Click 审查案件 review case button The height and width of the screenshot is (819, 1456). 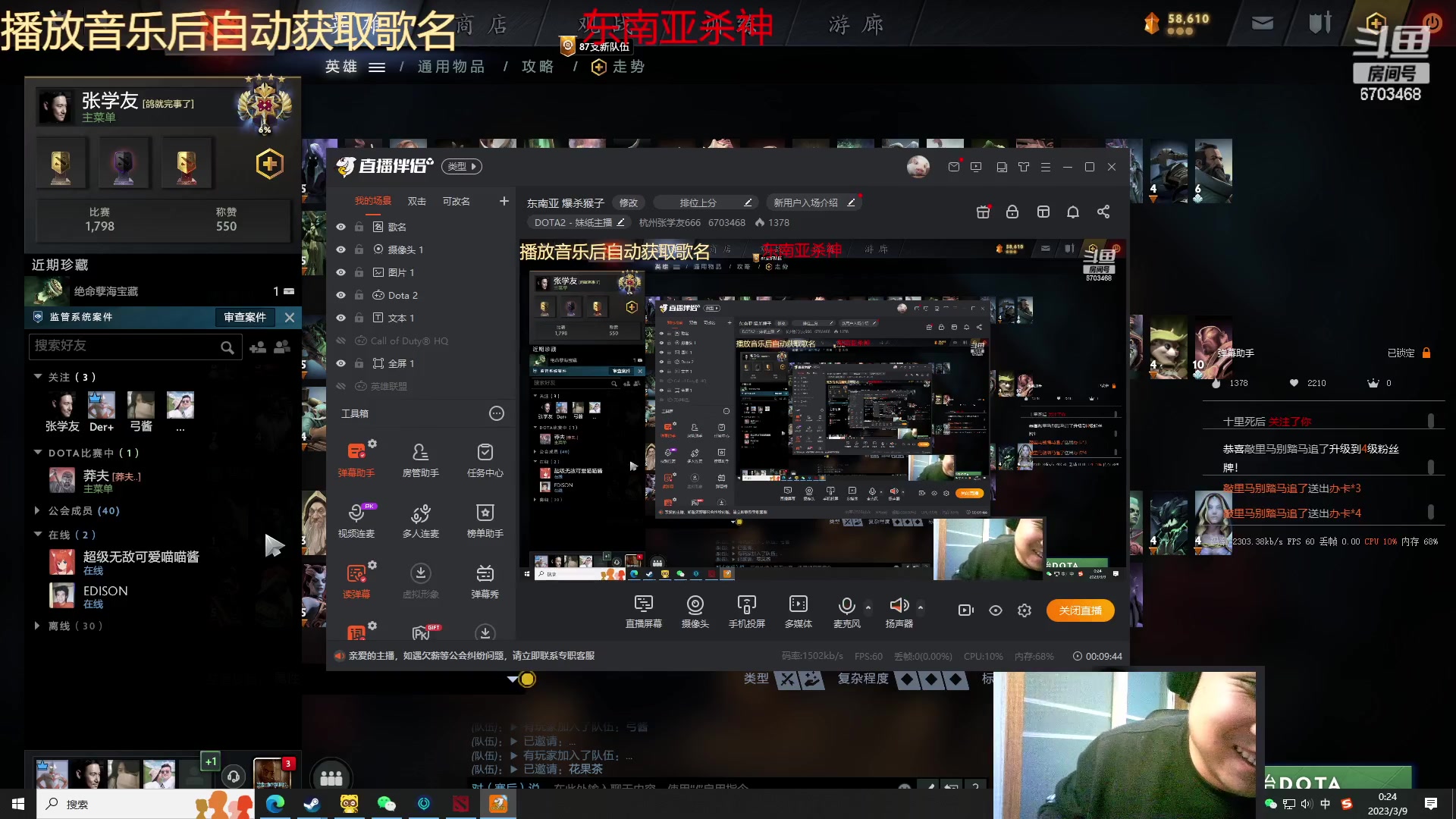pyautogui.click(x=245, y=317)
